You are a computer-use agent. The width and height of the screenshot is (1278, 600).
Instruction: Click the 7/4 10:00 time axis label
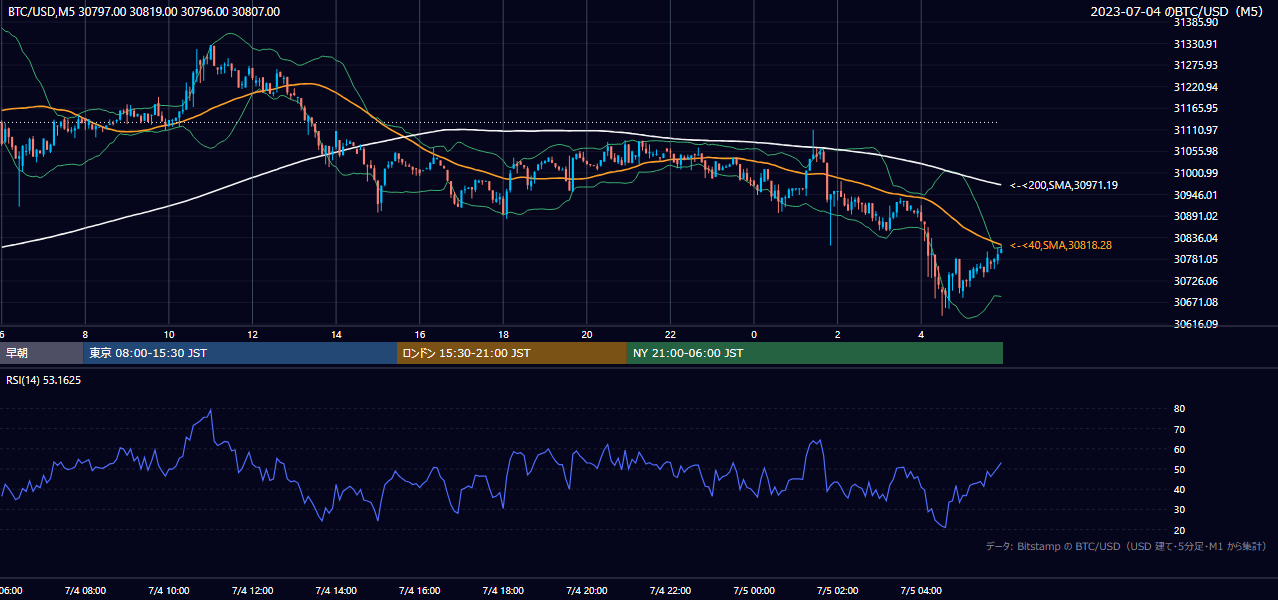tap(169, 591)
